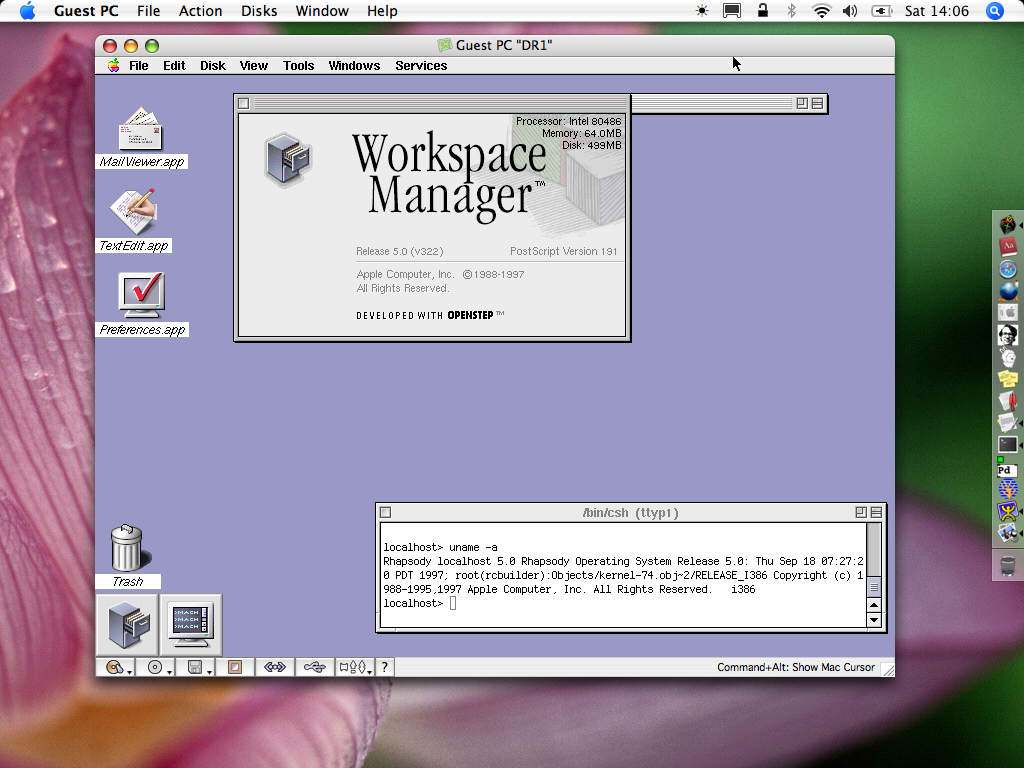Image resolution: width=1024 pixels, height=768 pixels.
Task: Open the Tools menu in Rhapsody
Action: (x=298, y=66)
